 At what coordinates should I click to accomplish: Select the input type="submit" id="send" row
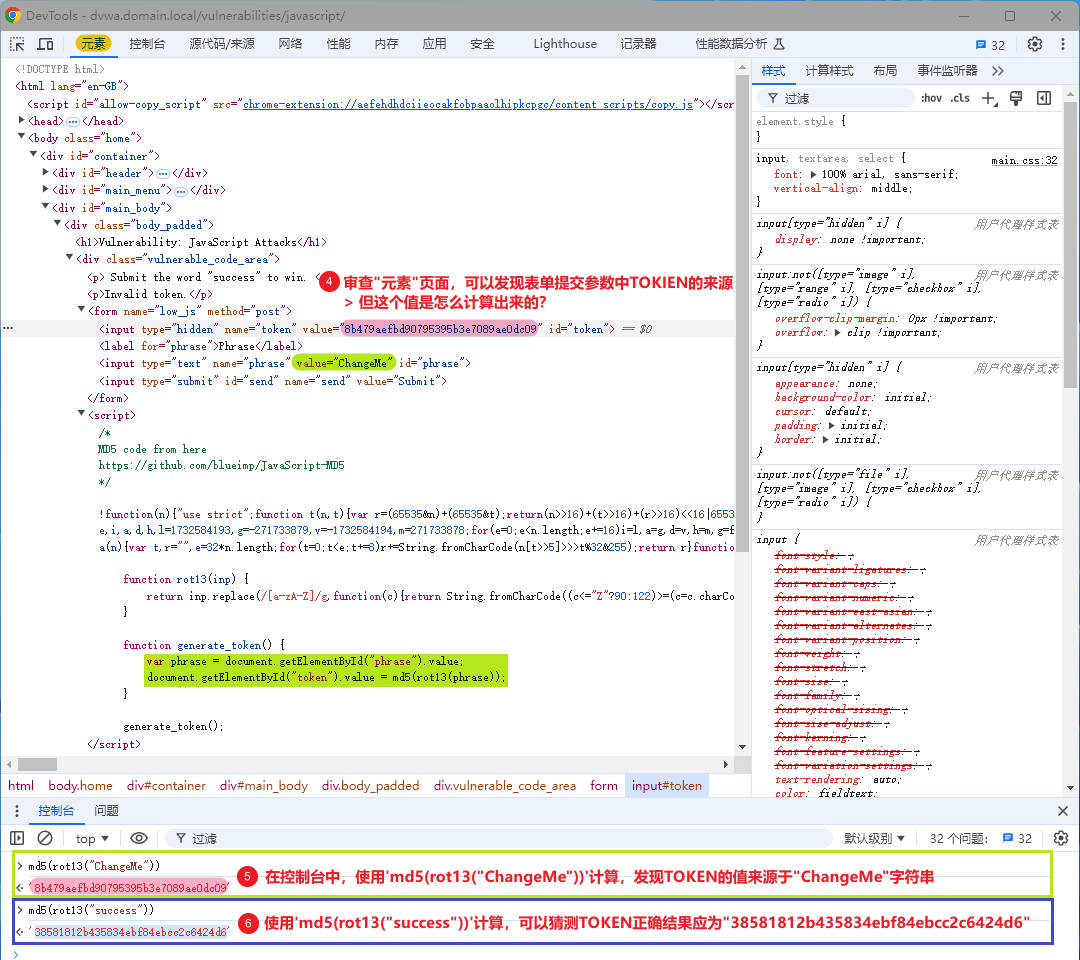click(x=273, y=381)
